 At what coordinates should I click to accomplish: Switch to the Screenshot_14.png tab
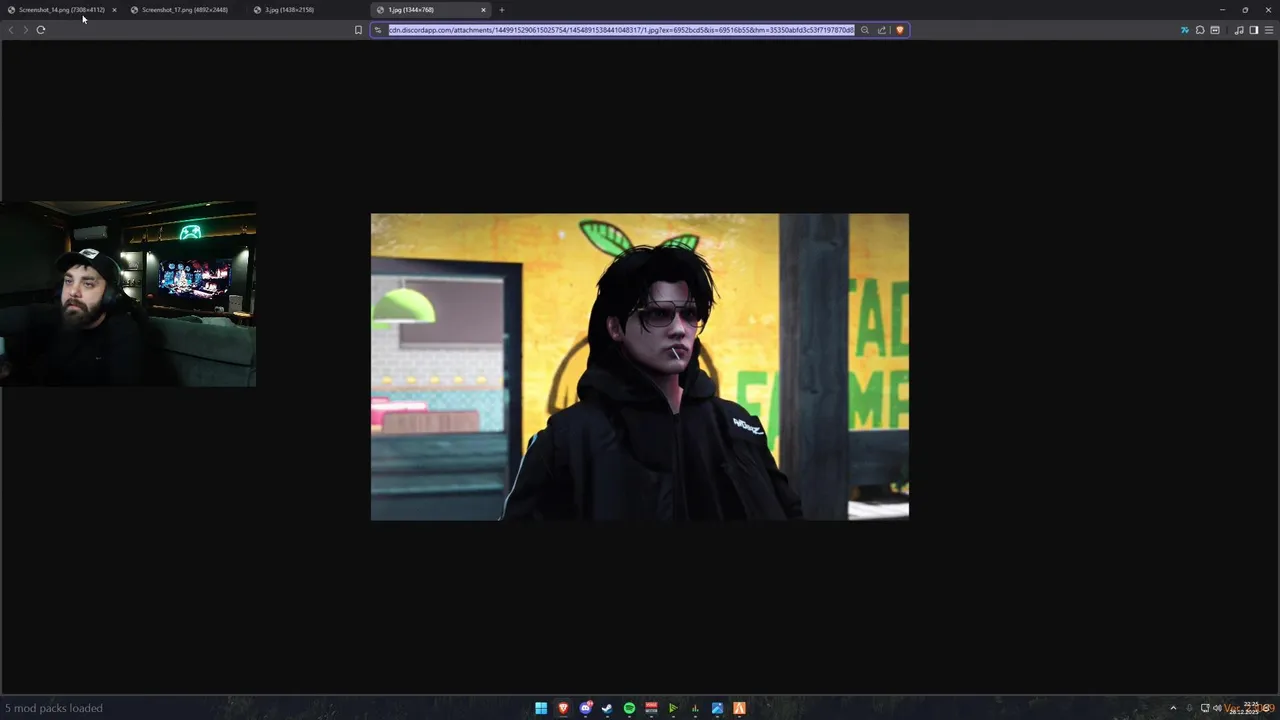pyautogui.click(x=60, y=10)
